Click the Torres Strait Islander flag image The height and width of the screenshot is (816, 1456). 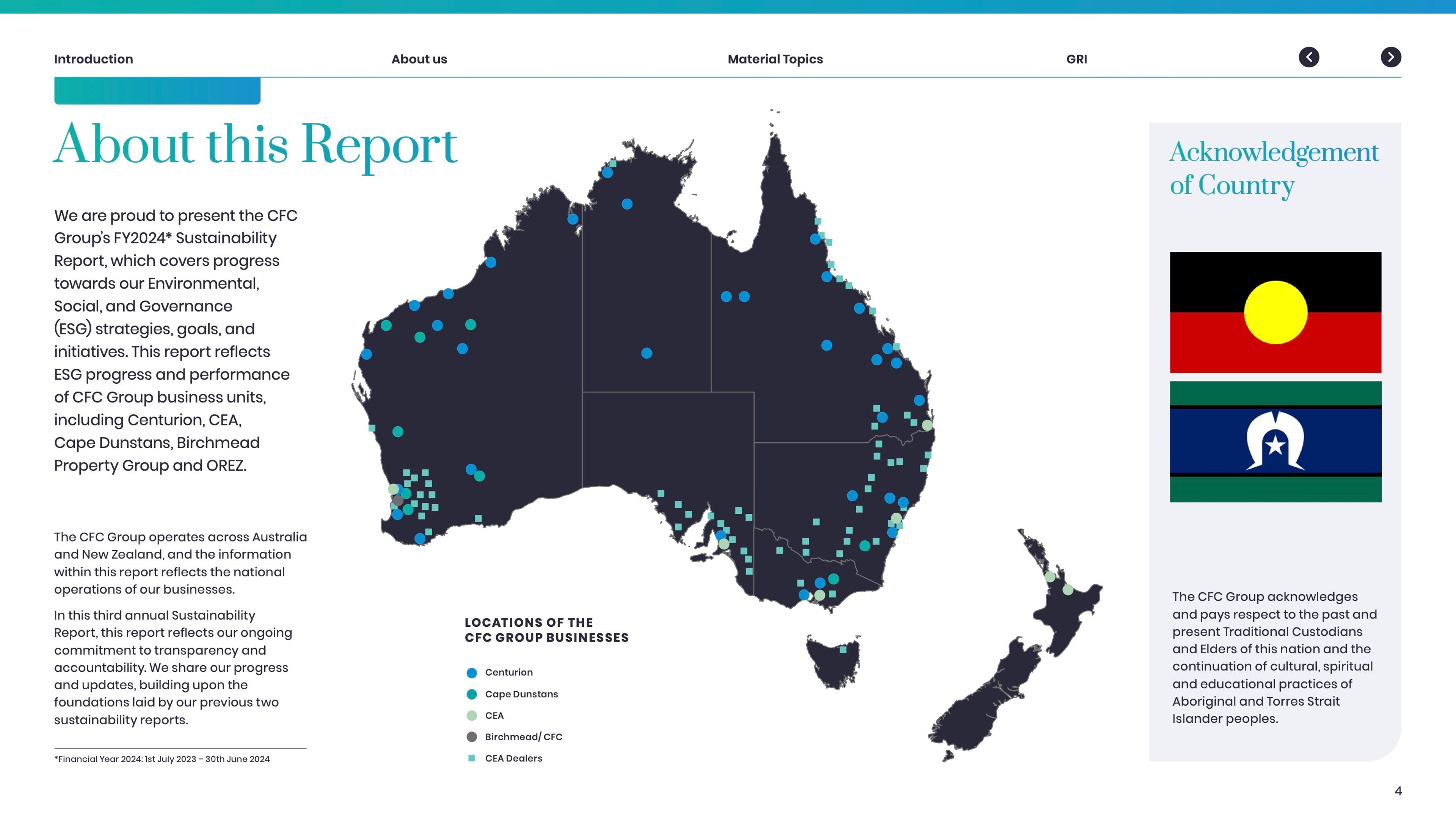1276,442
